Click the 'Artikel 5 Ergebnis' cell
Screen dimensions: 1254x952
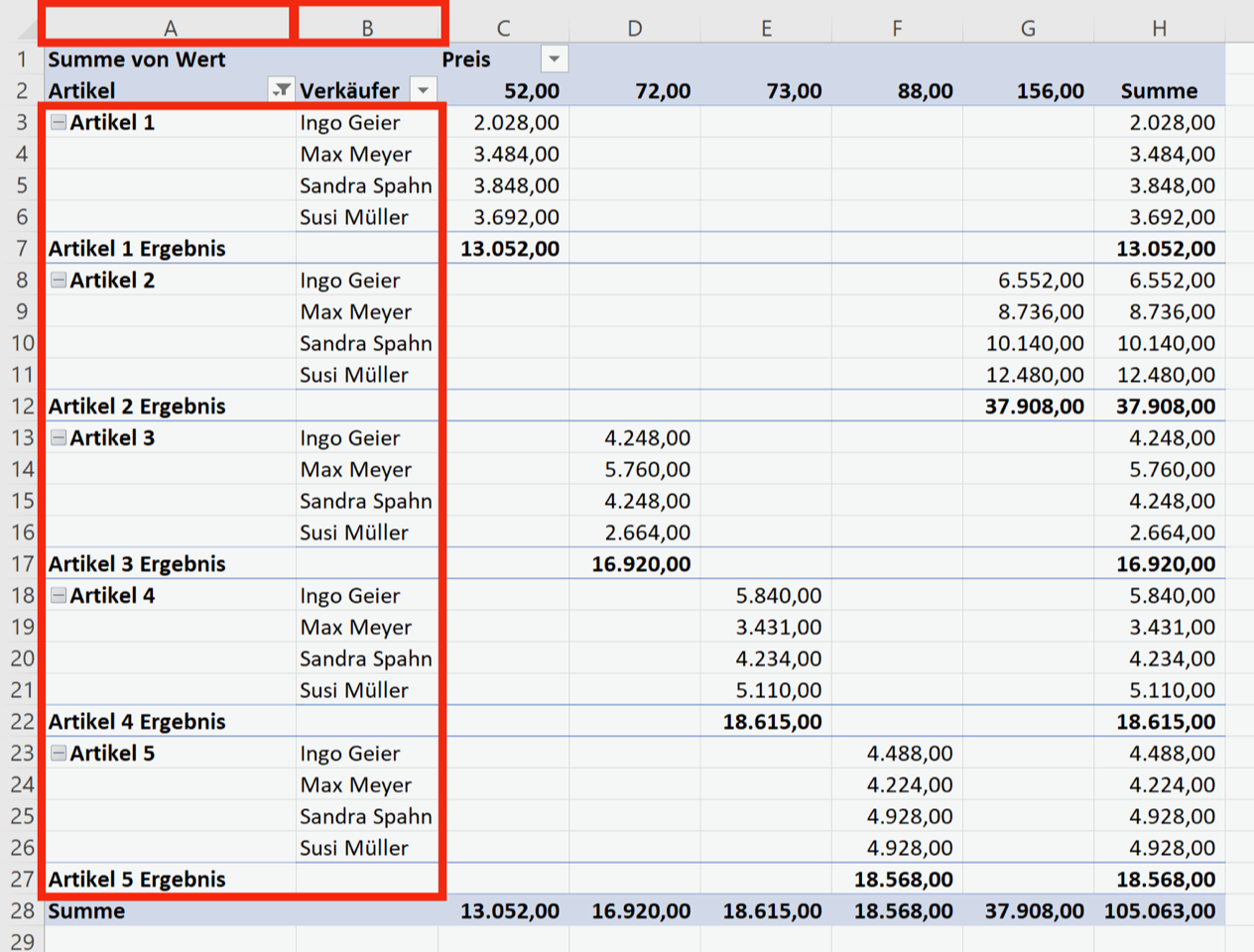click(170, 879)
